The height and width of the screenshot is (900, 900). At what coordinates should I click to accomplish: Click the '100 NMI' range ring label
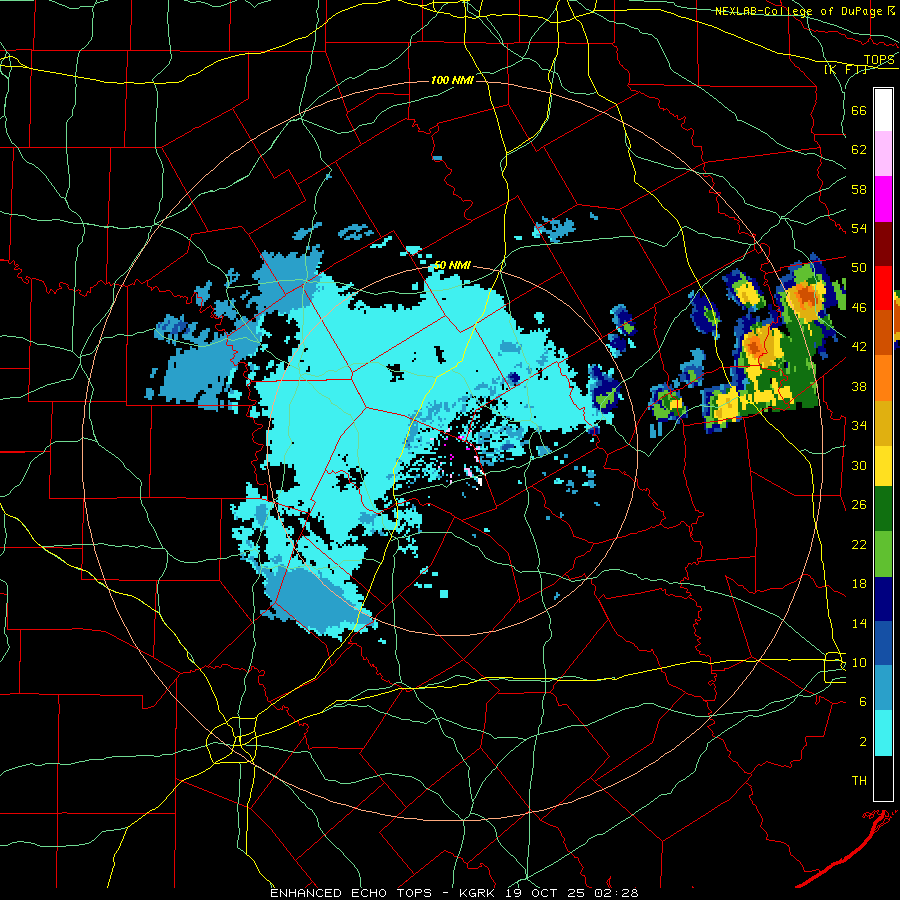pyautogui.click(x=452, y=80)
